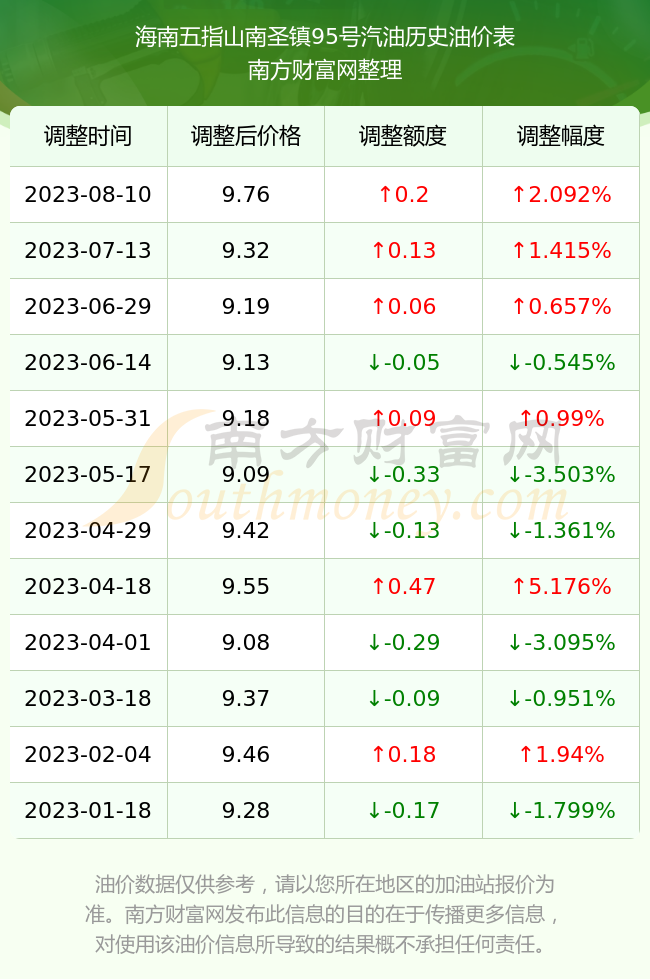Click the ↑0.06 adjustment amount

(403, 306)
